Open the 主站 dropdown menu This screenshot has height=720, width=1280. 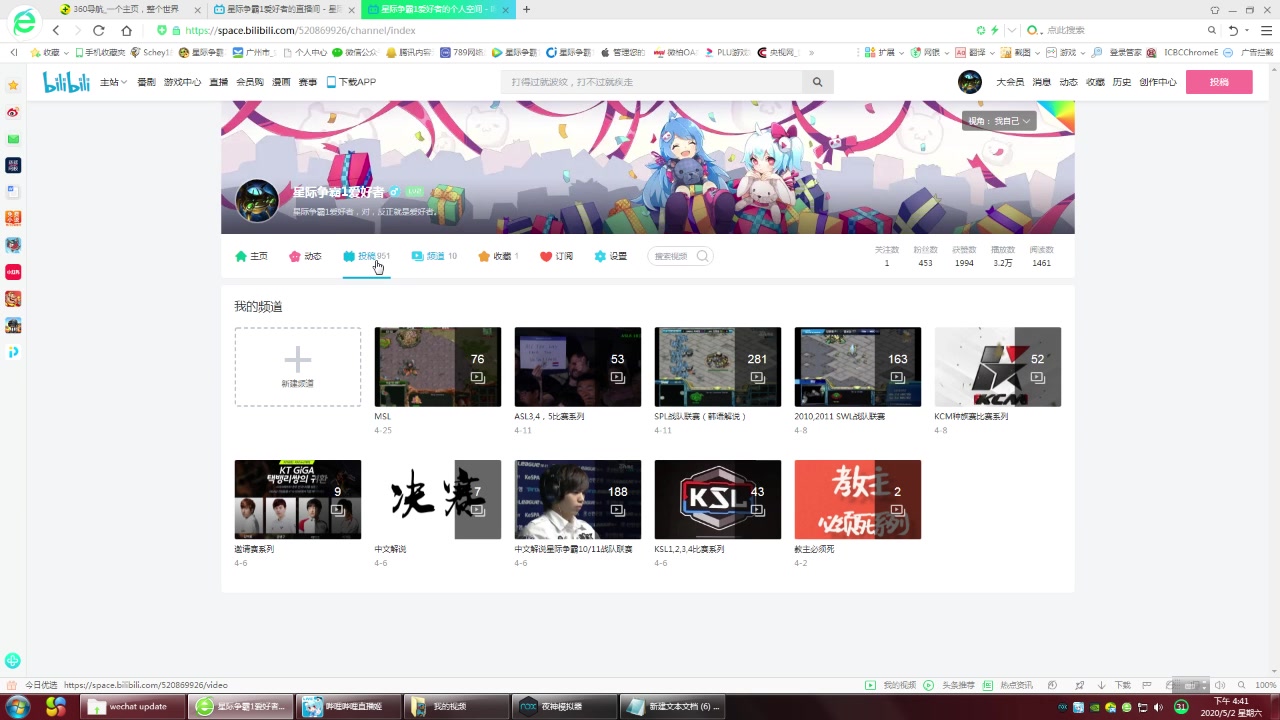tap(113, 82)
